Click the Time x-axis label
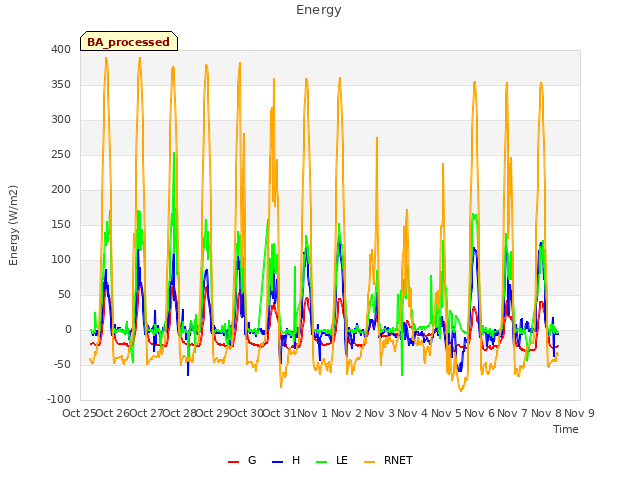This screenshot has height=480, width=640. pyautogui.click(x=566, y=429)
